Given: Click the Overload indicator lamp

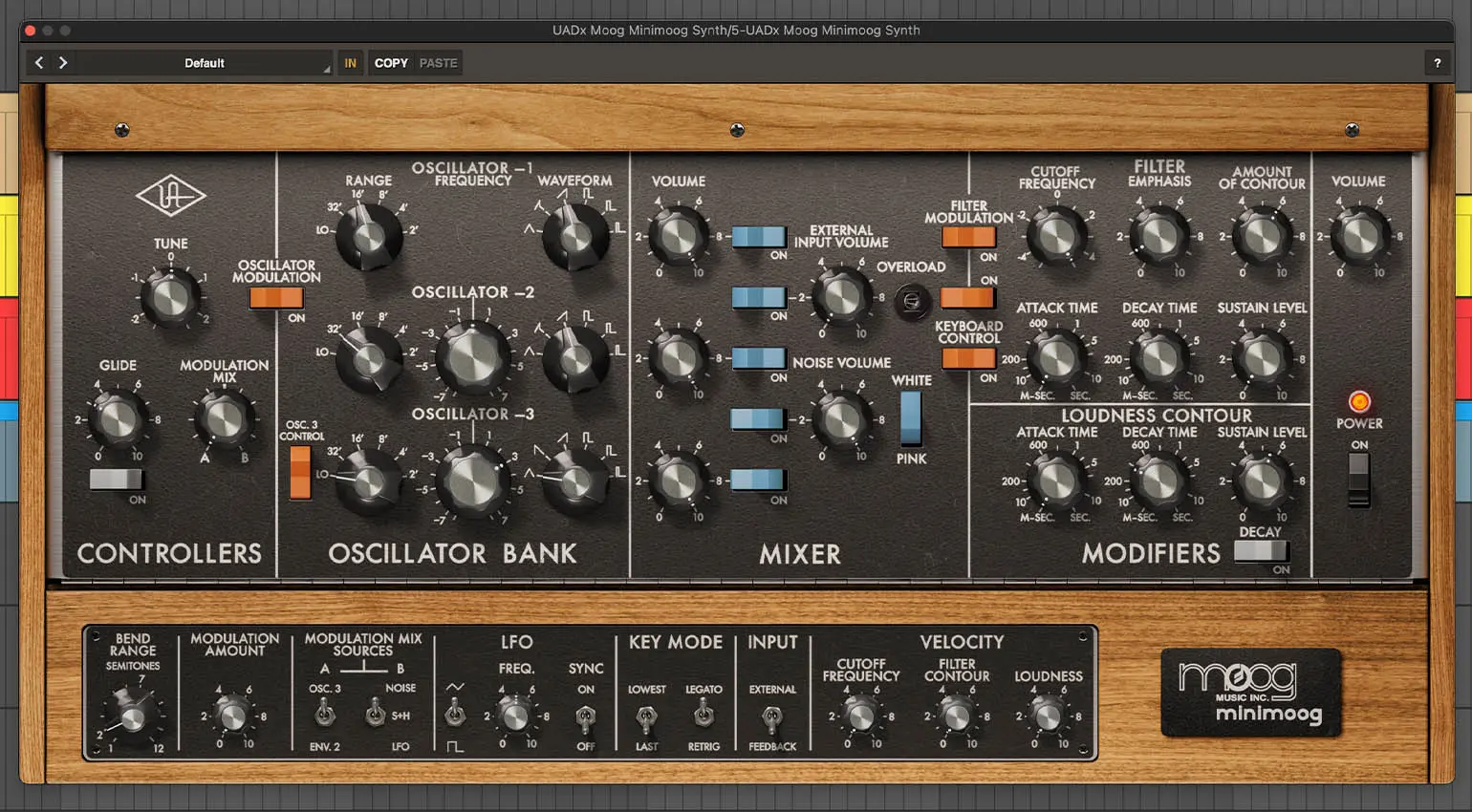Looking at the screenshot, I should coord(910,299).
